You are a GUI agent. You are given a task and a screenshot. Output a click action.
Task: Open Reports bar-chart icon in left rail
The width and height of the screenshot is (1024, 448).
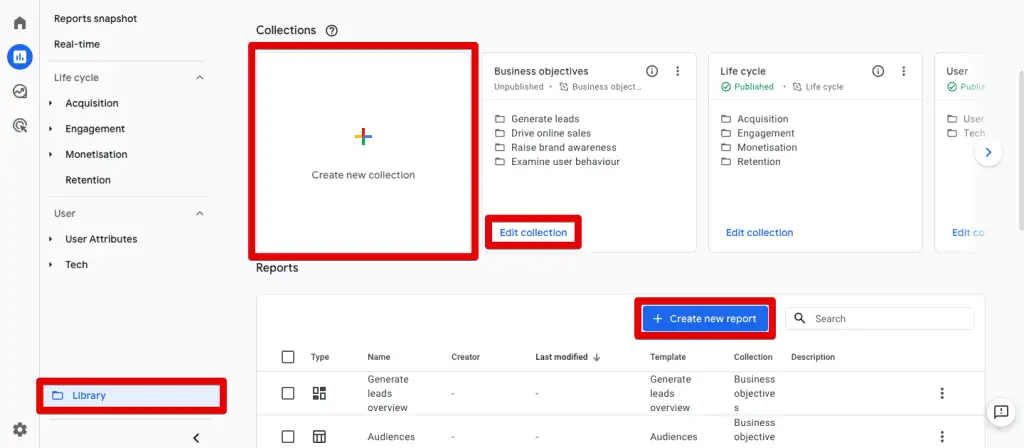click(x=20, y=57)
